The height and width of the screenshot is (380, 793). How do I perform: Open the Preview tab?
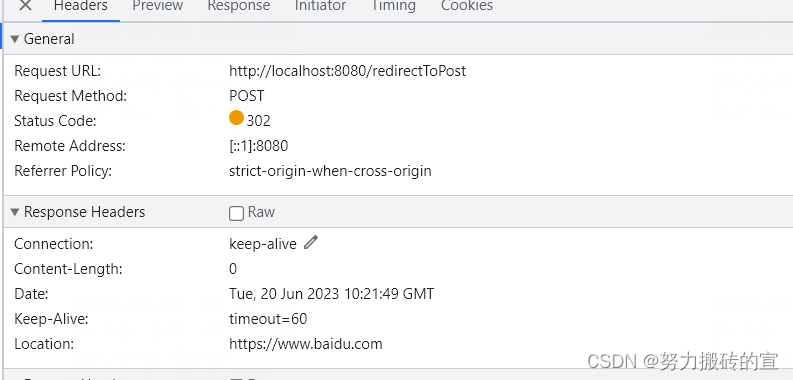tap(158, 6)
